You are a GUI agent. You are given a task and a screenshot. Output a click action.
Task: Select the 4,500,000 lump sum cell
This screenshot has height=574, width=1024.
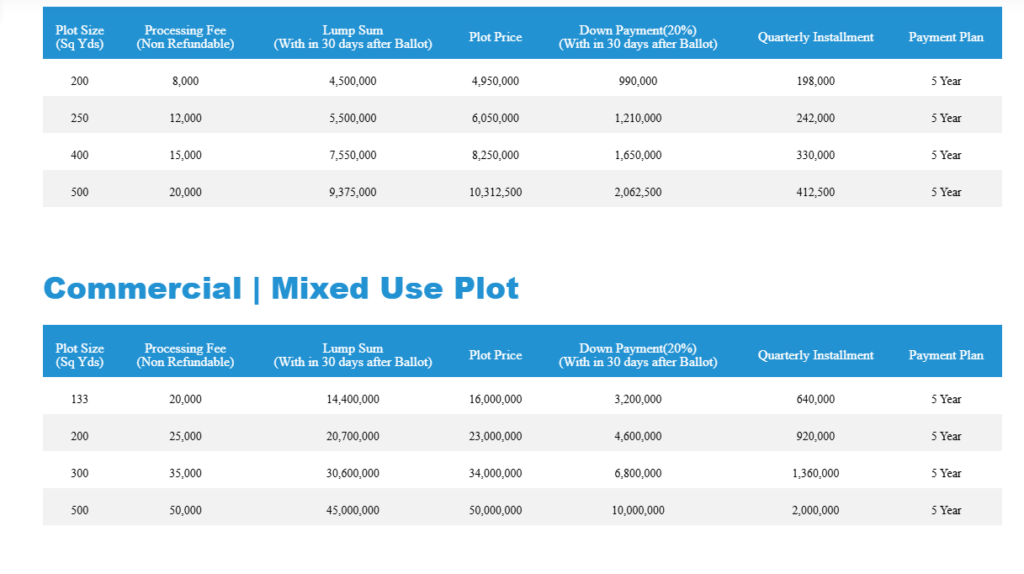[352, 81]
